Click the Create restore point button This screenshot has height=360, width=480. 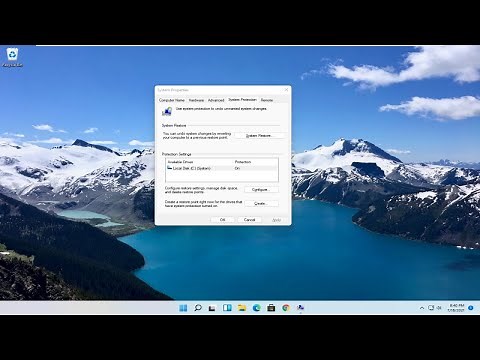pyautogui.click(x=261, y=203)
